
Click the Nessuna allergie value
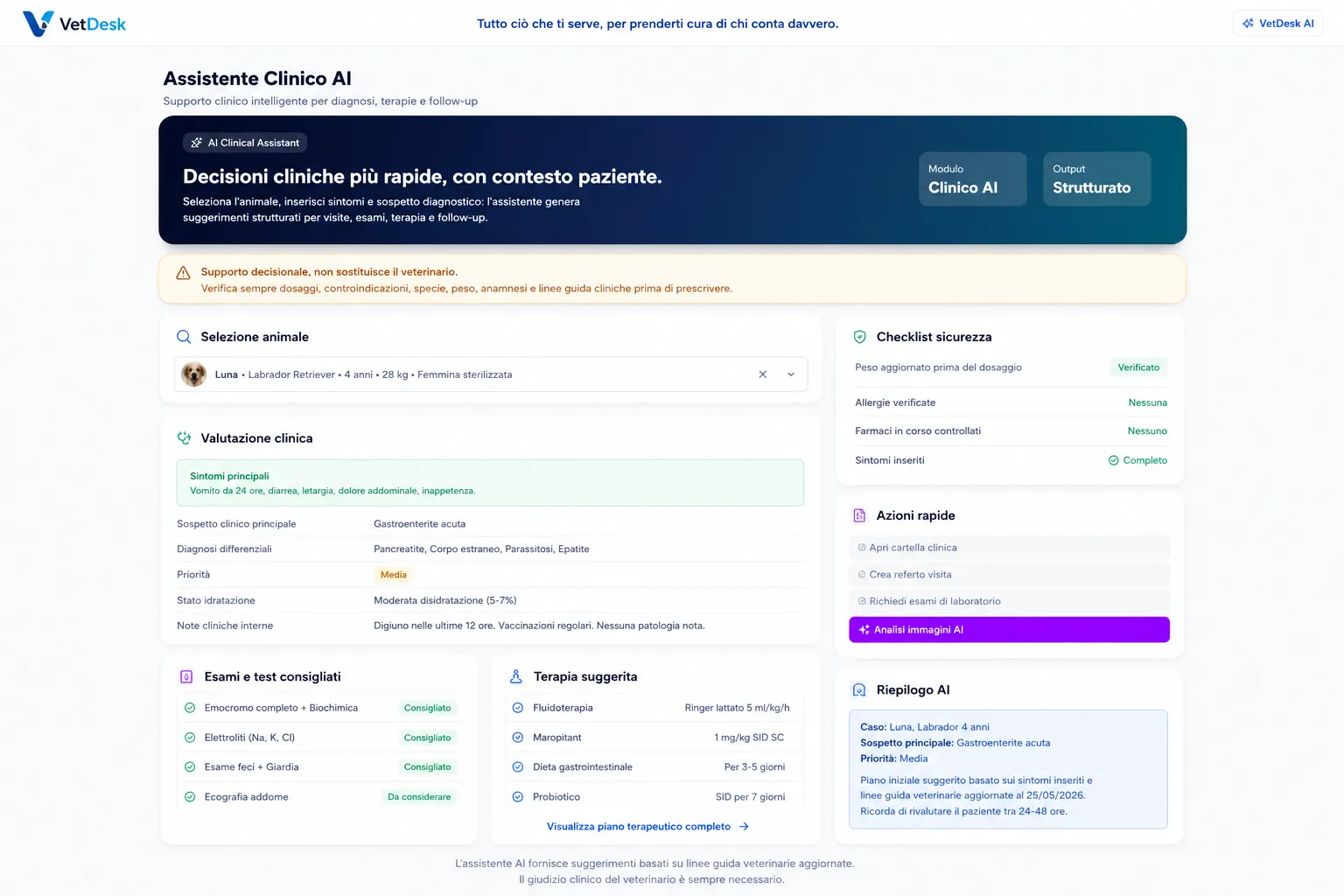pos(1148,402)
